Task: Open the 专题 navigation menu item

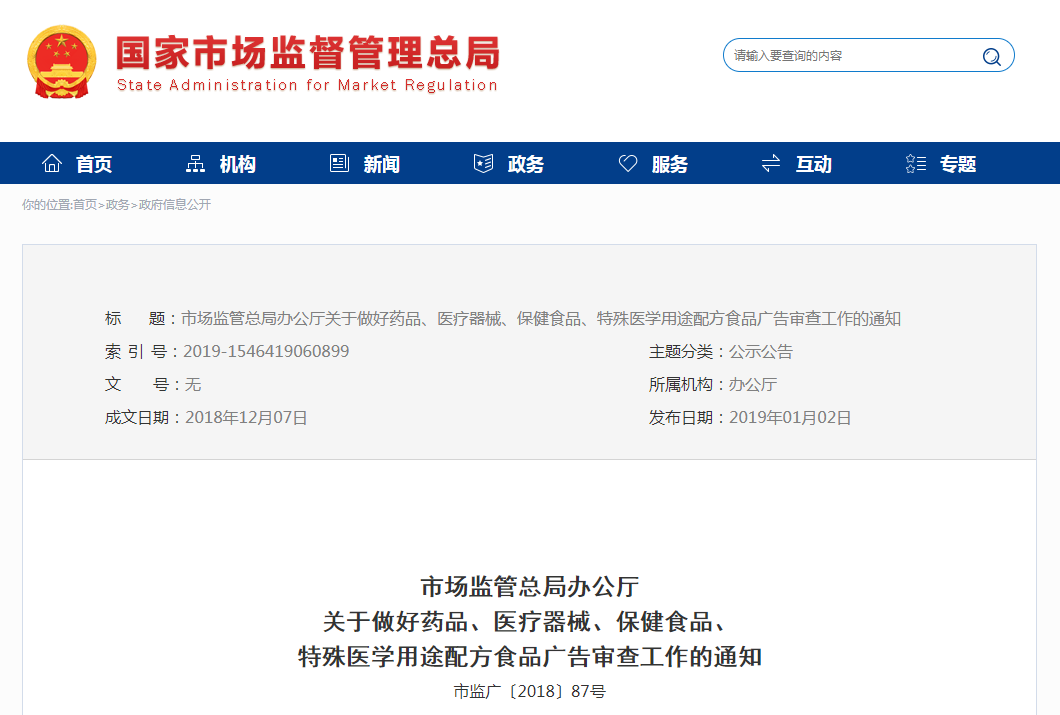Action: coord(957,164)
